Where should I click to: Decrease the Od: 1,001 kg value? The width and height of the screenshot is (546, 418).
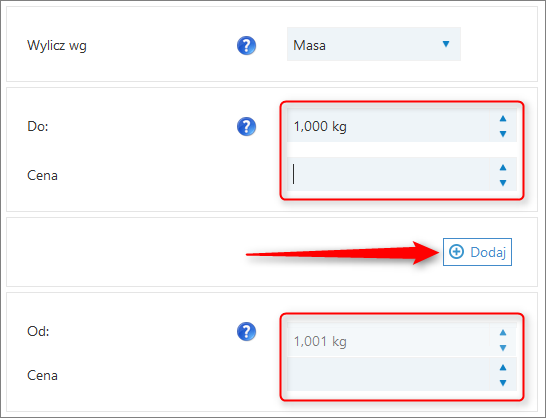[503, 348]
